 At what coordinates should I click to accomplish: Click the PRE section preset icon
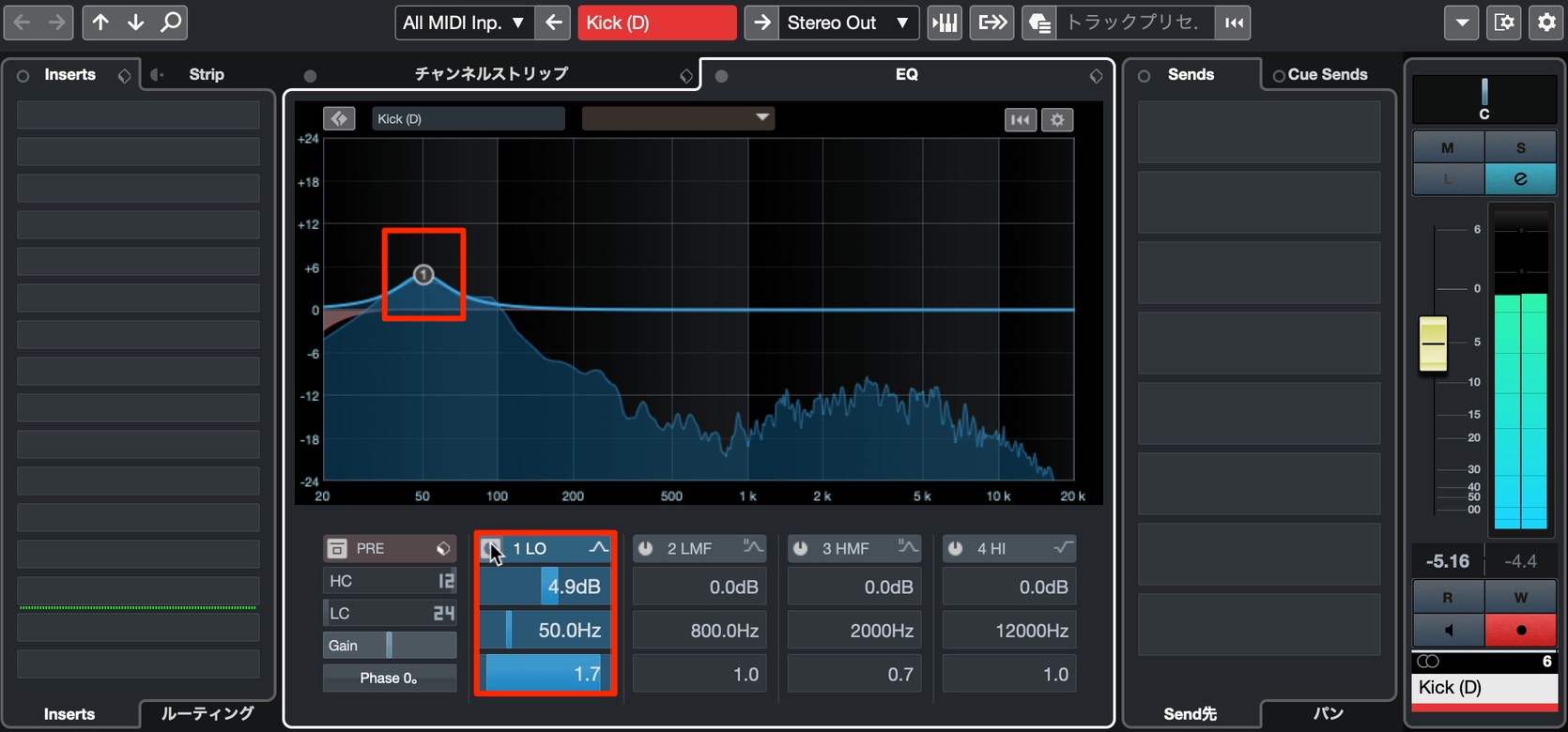pos(337,548)
